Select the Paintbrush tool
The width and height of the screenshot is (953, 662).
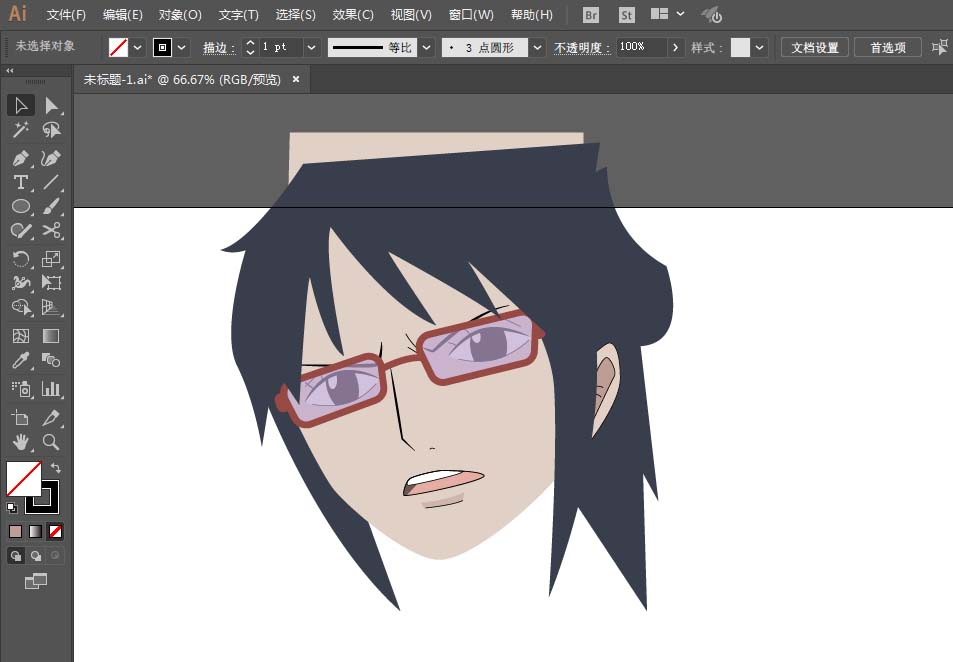(x=51, y=206)
